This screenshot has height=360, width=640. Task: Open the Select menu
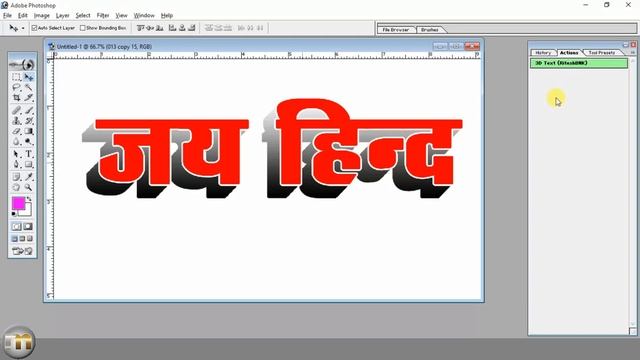83,16
